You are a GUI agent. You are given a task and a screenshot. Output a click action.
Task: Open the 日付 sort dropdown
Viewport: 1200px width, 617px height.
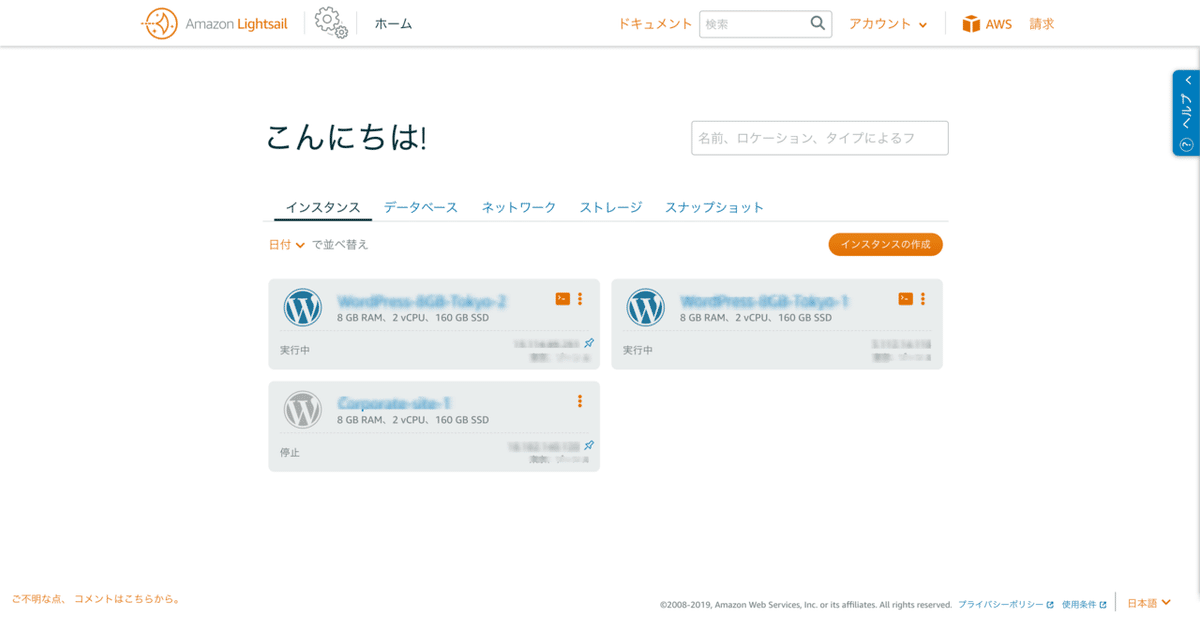click(x=286, y=245)
